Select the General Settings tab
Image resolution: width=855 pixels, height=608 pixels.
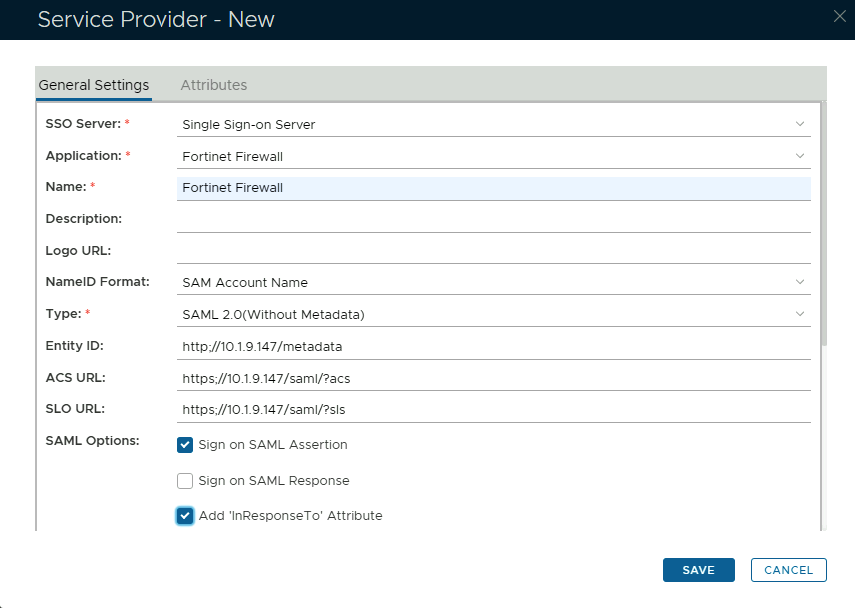coord(94,85)
